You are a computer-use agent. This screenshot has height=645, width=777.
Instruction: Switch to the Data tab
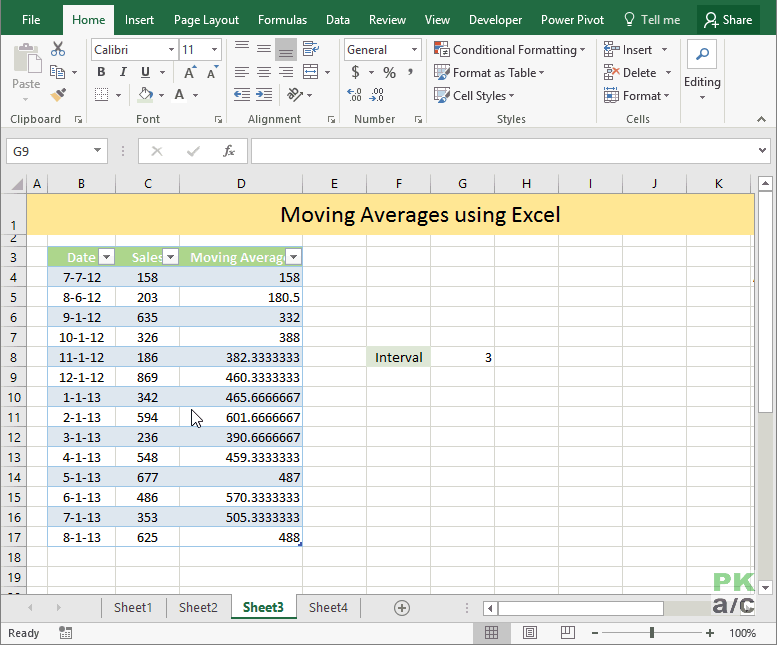(x=338, y=20)
